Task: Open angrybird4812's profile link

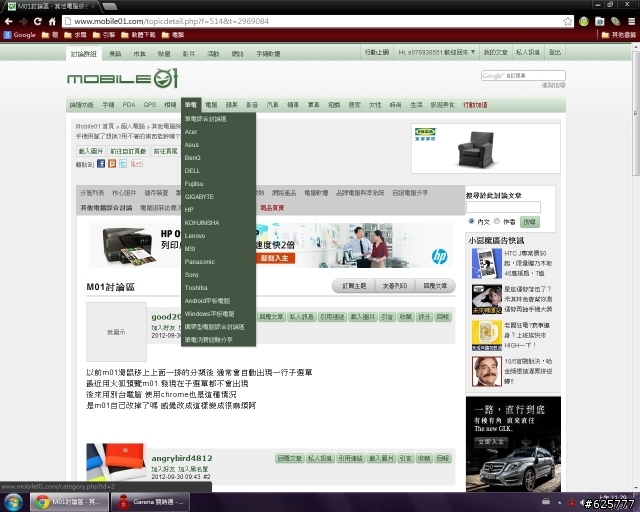Action: (x=182, y=458)
